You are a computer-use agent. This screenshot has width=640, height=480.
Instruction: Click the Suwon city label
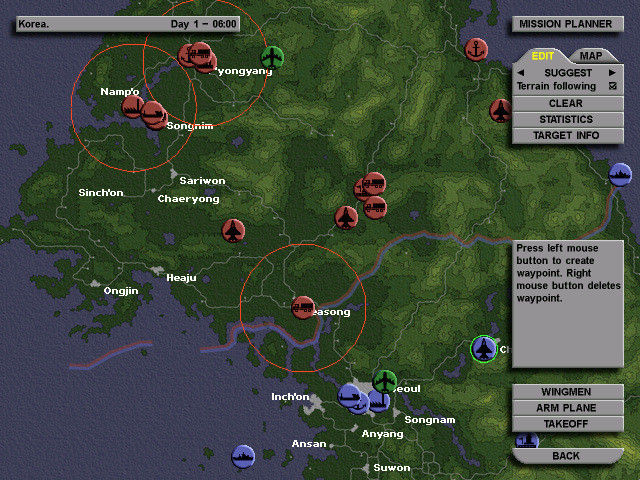[392, 468]
